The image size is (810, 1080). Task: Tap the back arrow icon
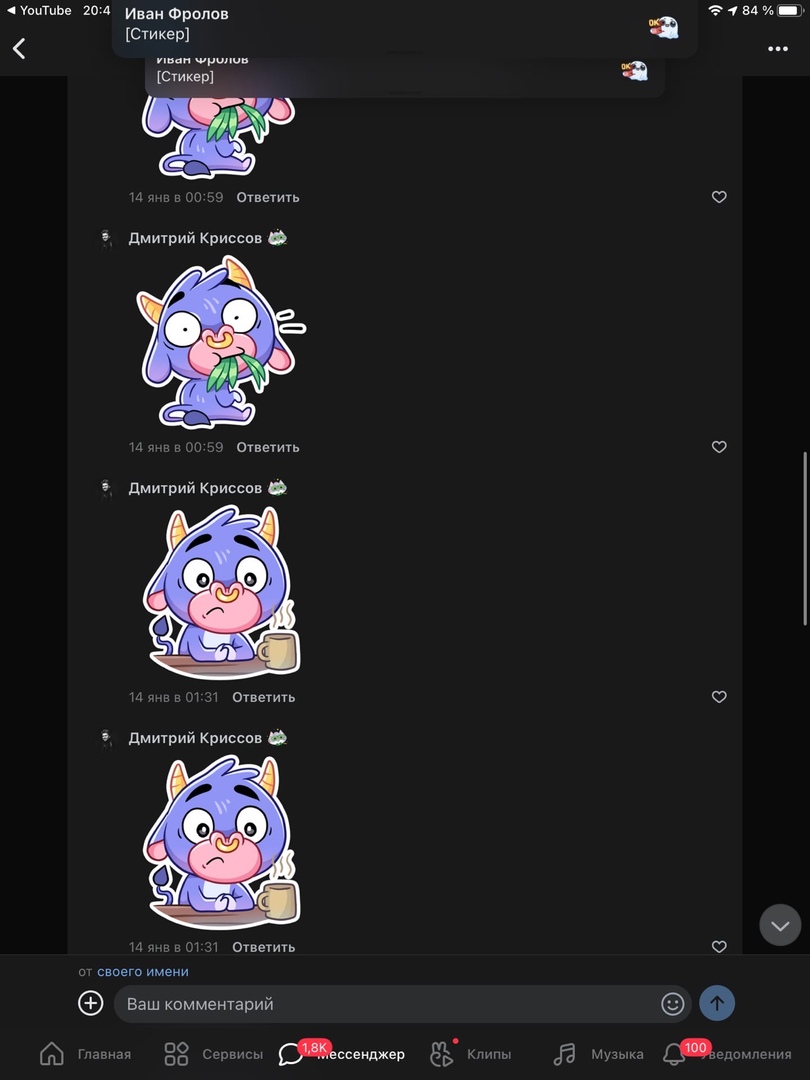pyautogui.click(x=19, y=48)
